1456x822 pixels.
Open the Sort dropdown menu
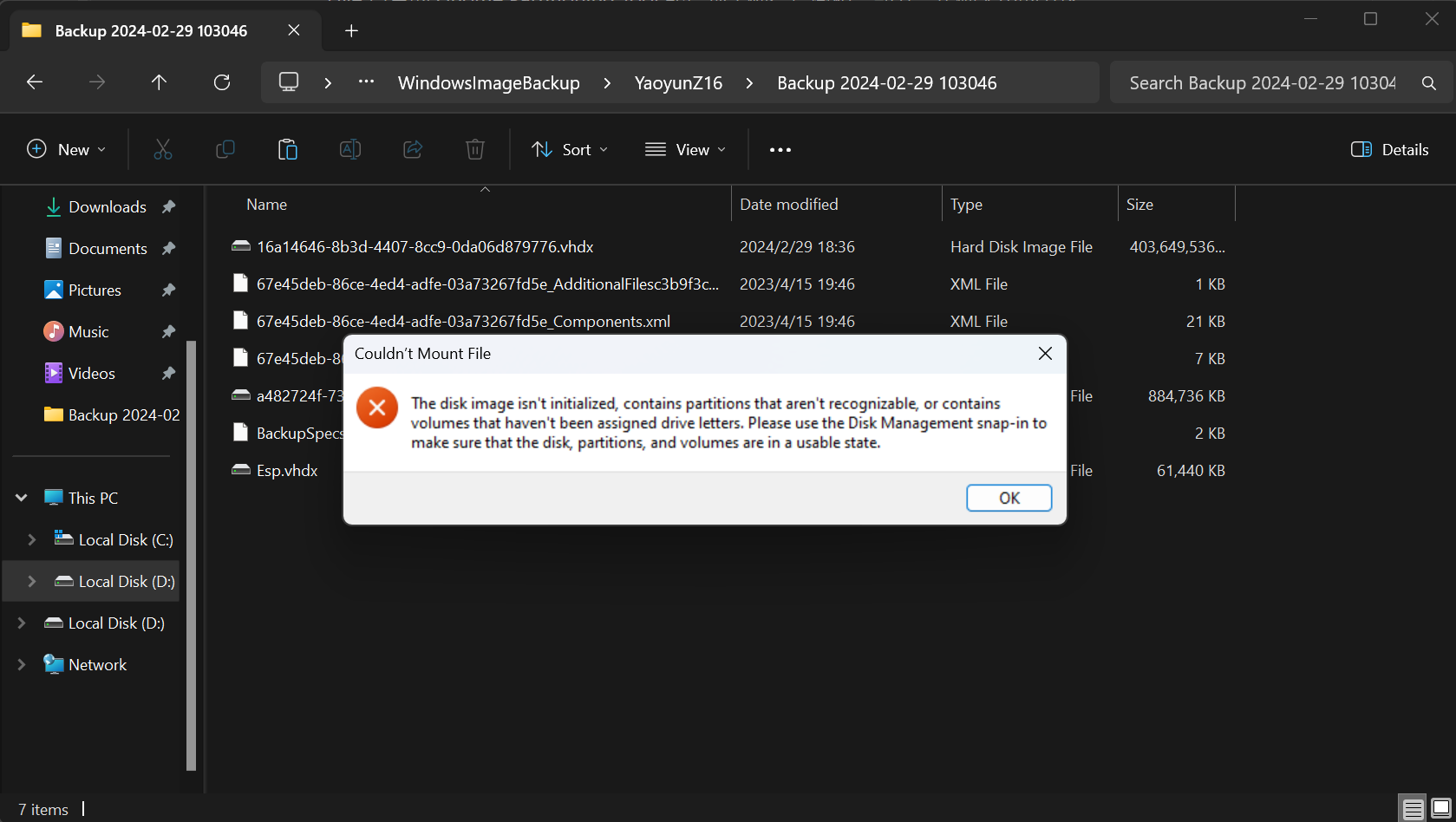[x=570, y=149]
